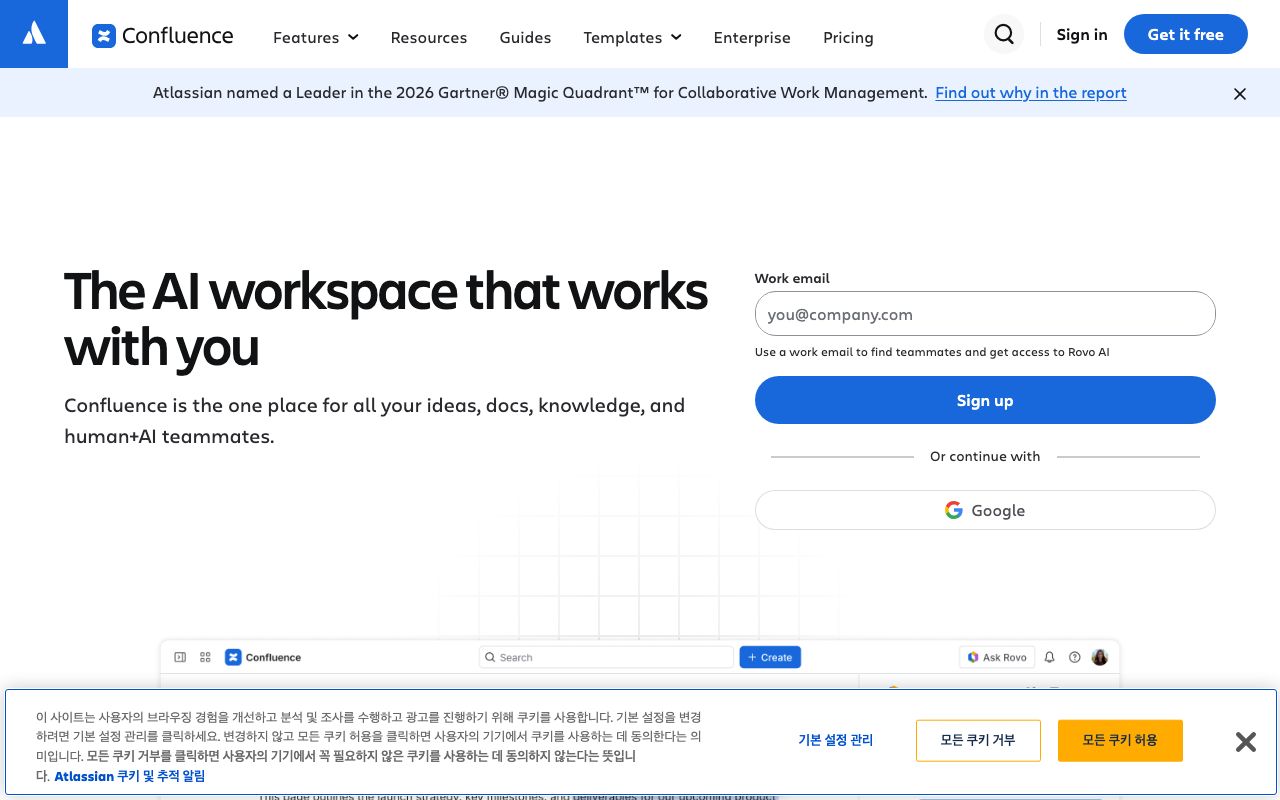Close the cookie consent banner with X
Viewport: 1280px width, 800px height.
(x=1245, y=741)
